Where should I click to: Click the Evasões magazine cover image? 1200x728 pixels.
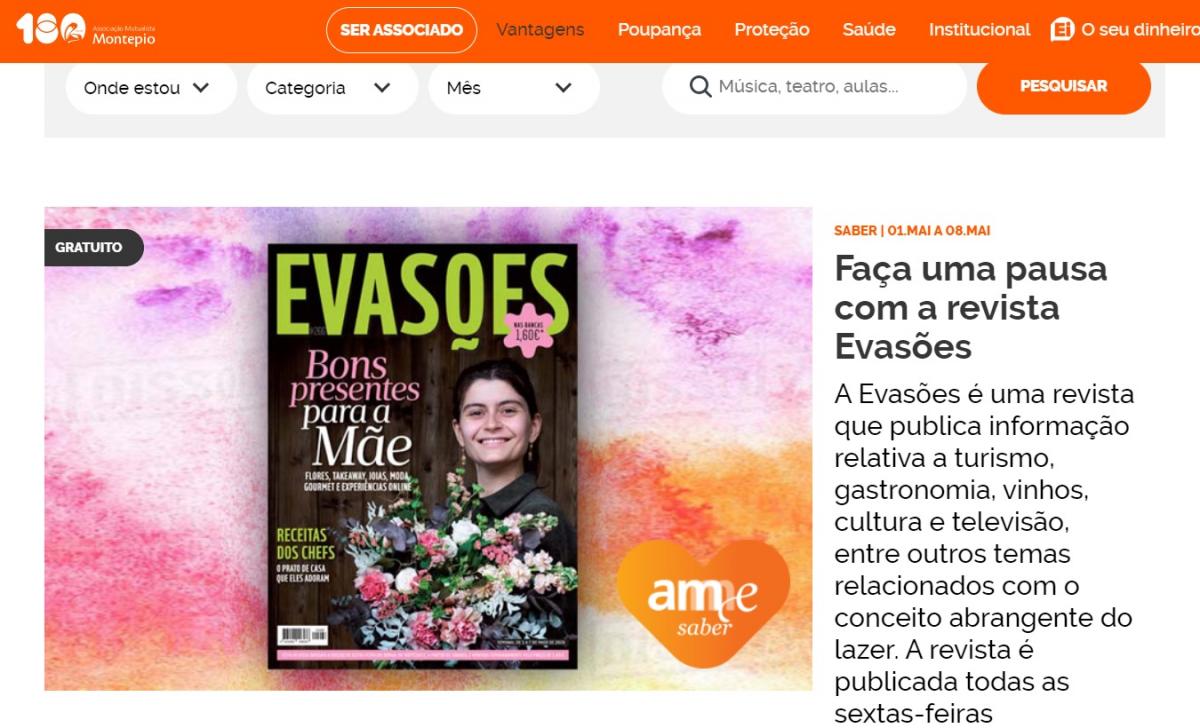coord(422,456)
